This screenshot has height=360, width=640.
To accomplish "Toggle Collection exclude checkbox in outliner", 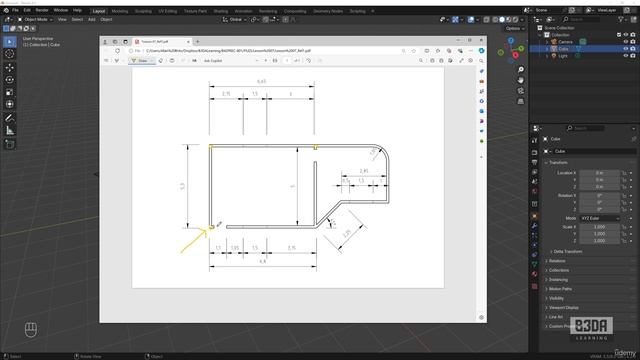I will tap(619, 35).
